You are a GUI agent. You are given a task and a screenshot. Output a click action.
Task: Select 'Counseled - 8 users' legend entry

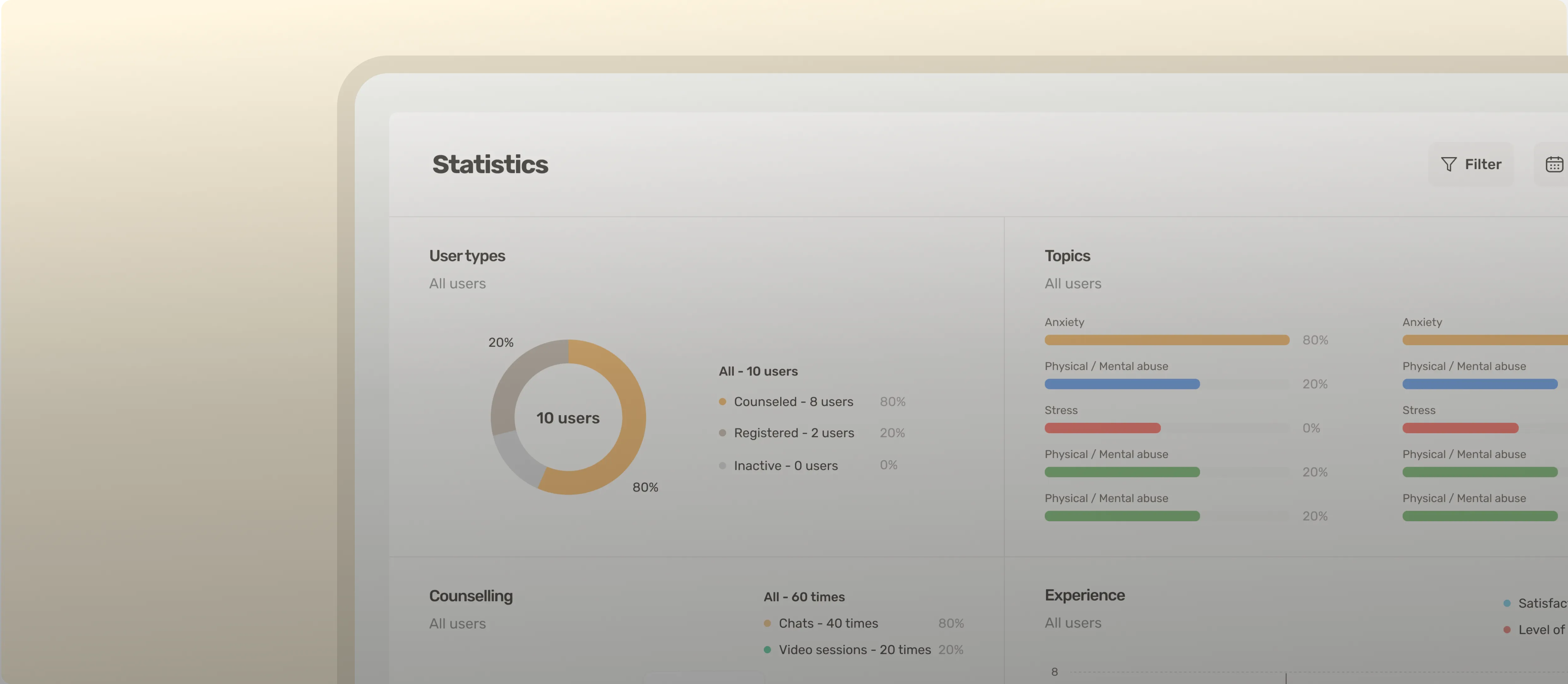click(793, 402)
